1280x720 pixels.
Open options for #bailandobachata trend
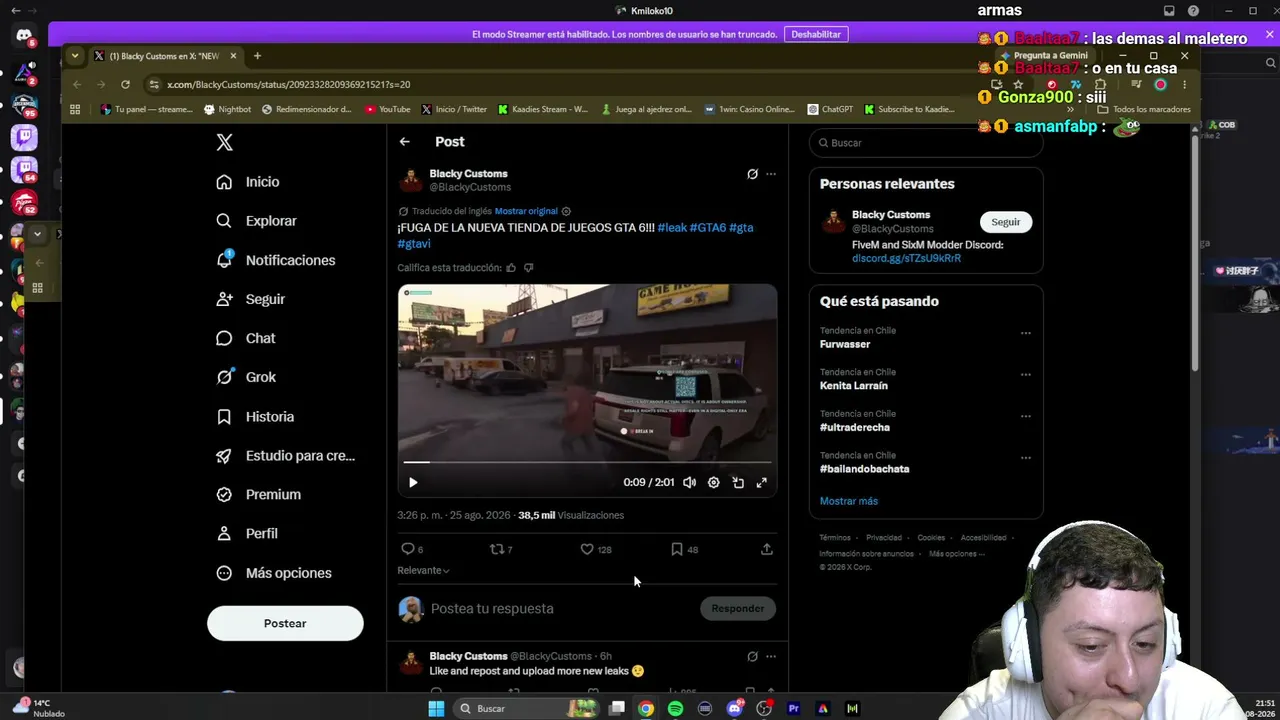pos(1025,458)
